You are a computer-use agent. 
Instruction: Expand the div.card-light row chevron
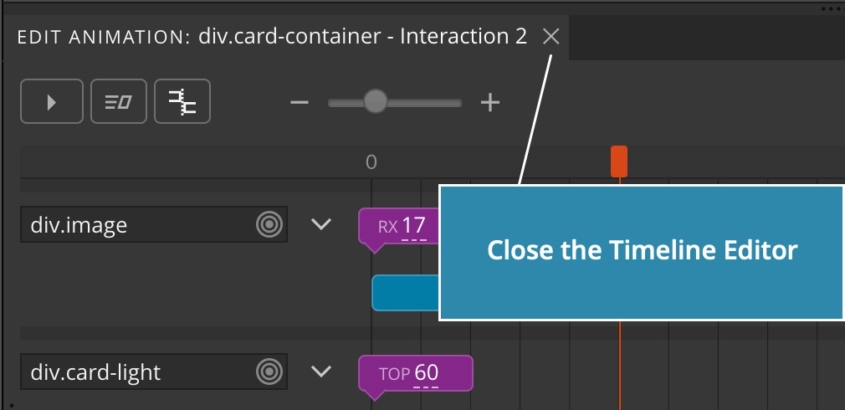[x=321, y=371]
